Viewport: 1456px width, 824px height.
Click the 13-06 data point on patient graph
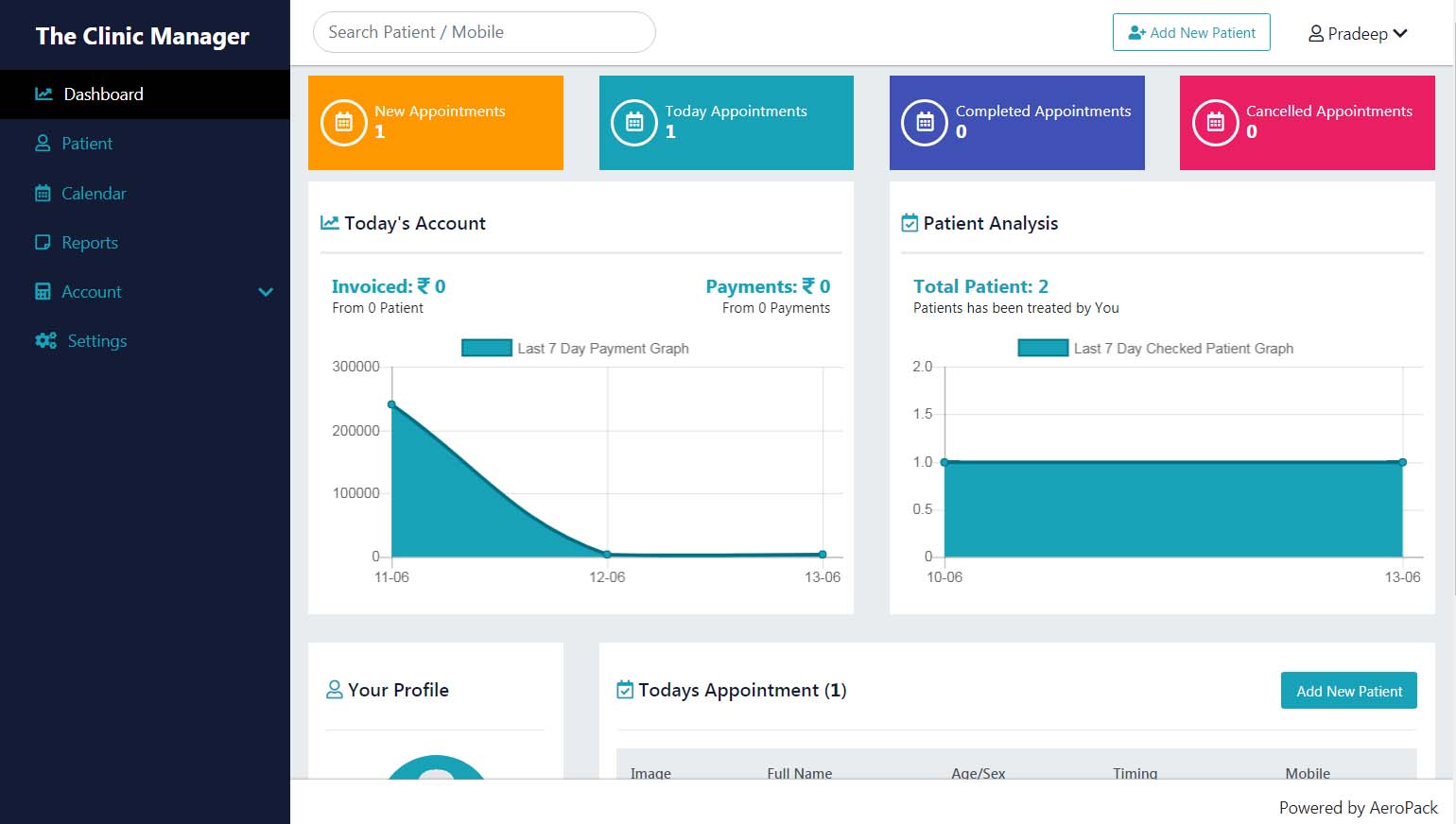point(1403,462)
